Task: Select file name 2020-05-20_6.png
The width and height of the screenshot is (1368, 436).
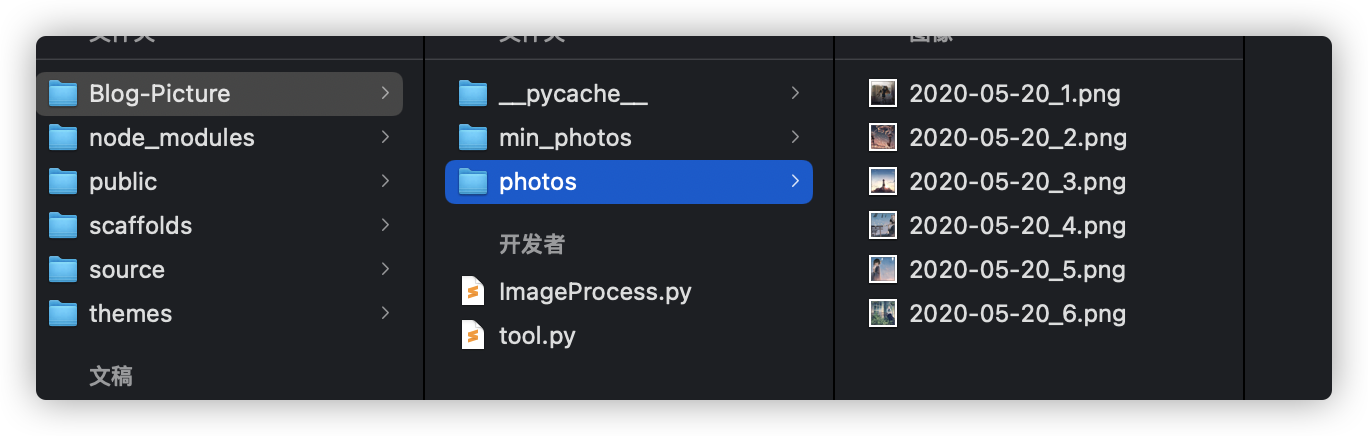Action: 1018,314
